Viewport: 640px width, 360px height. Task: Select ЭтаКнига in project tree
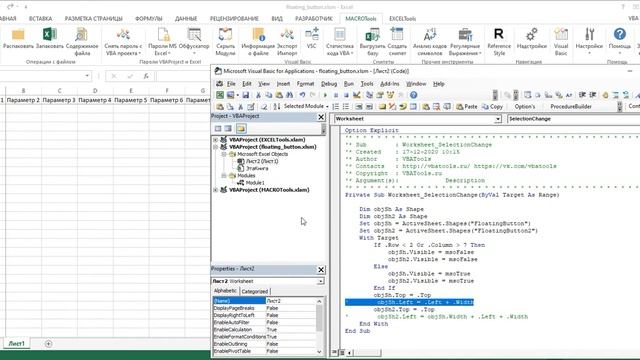tap(257, 168)
